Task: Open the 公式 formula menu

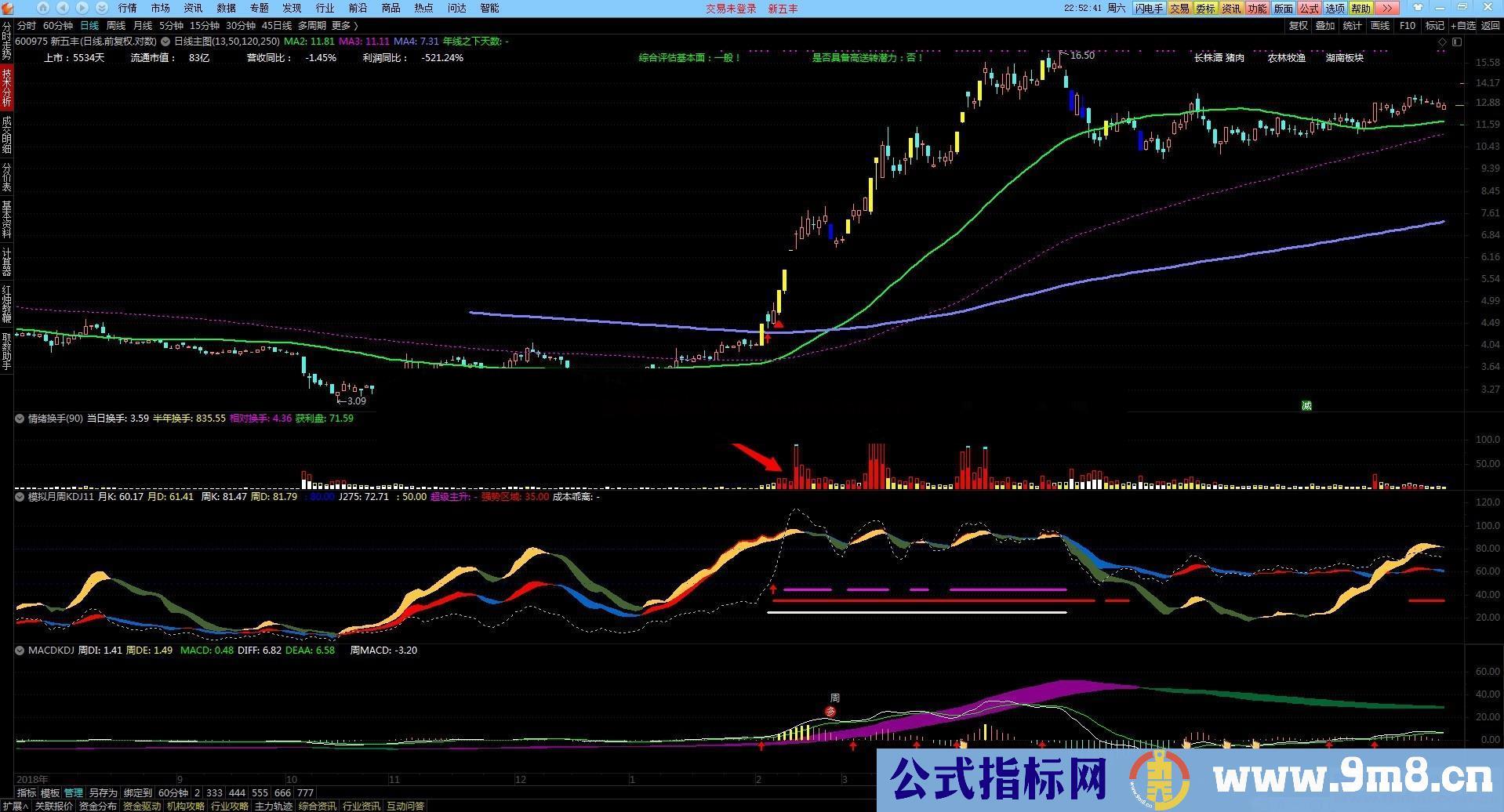Action: 1309,9
